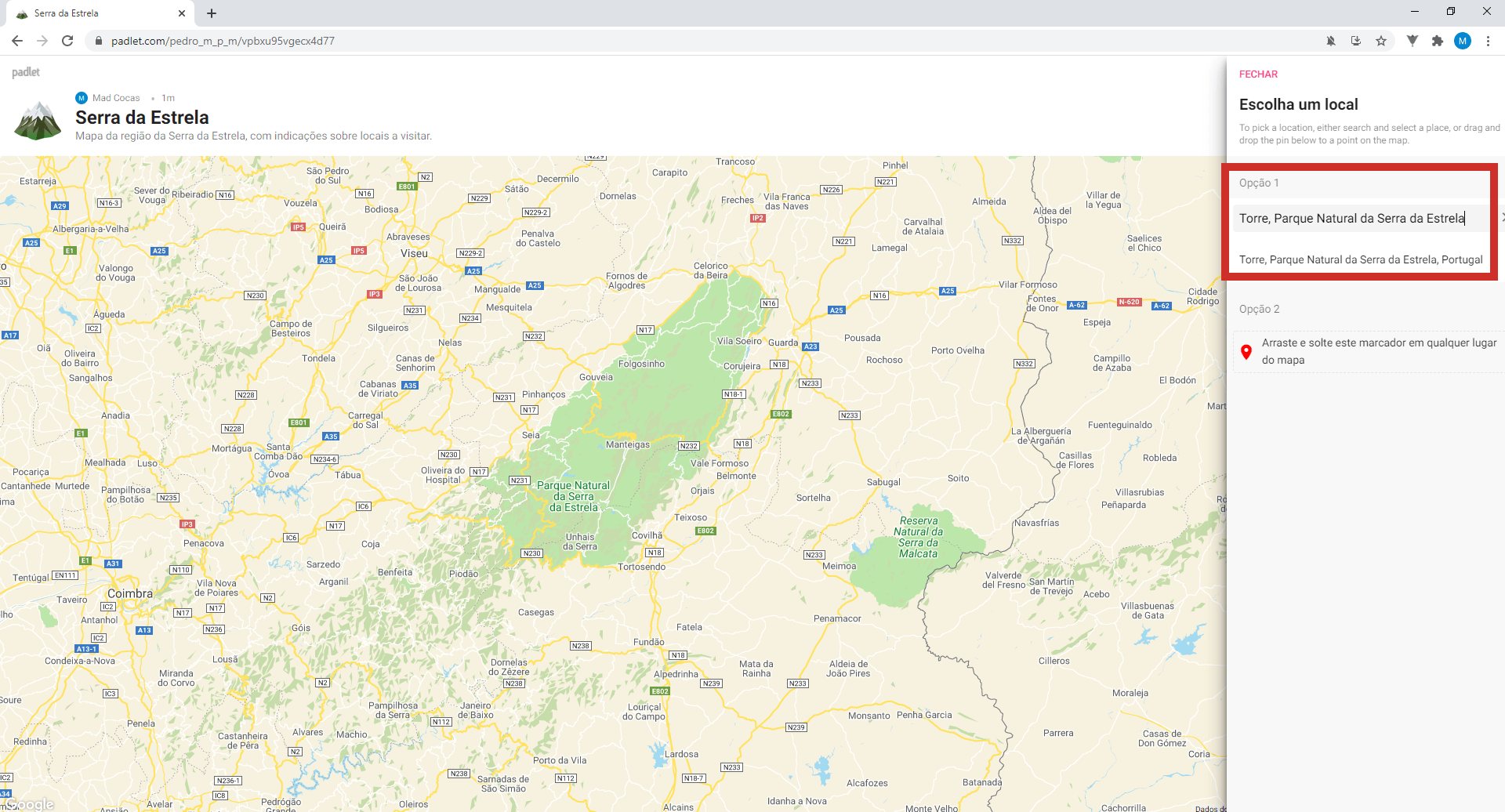Open the extensions puzzle icon

tap(1438, 41)
